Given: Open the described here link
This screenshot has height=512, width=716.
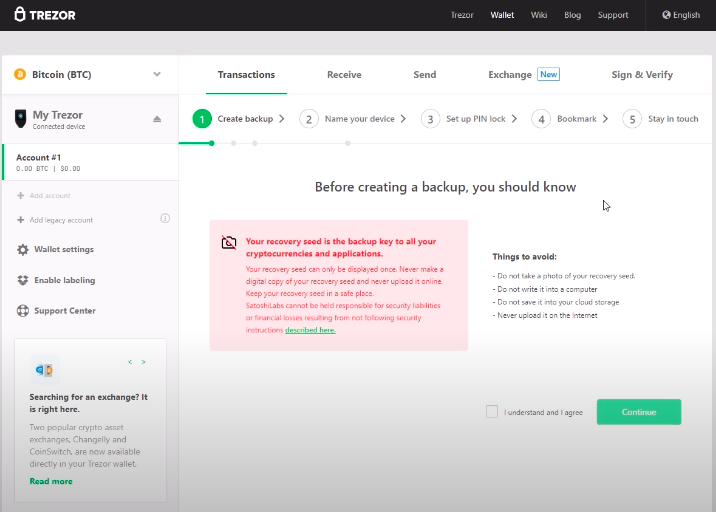Looking at the screenshot, I should tap(310, 330).
